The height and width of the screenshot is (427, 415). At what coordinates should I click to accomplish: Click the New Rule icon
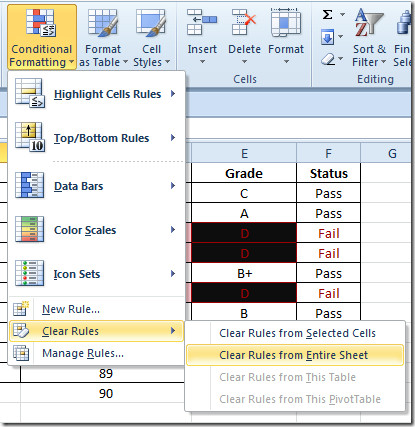coord(21,309)
